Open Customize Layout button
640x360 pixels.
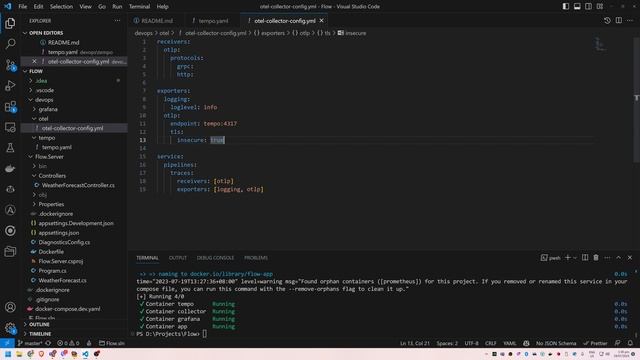[x=600, y=7]
